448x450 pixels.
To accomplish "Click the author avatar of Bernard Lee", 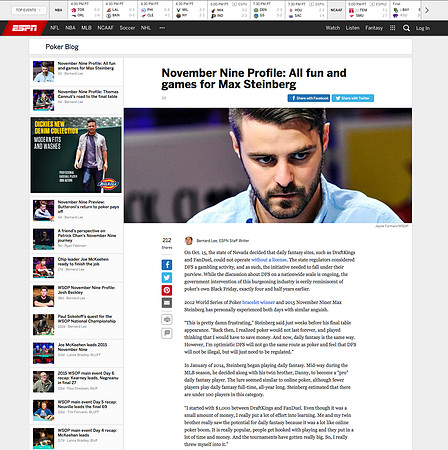I will (189, 240).
